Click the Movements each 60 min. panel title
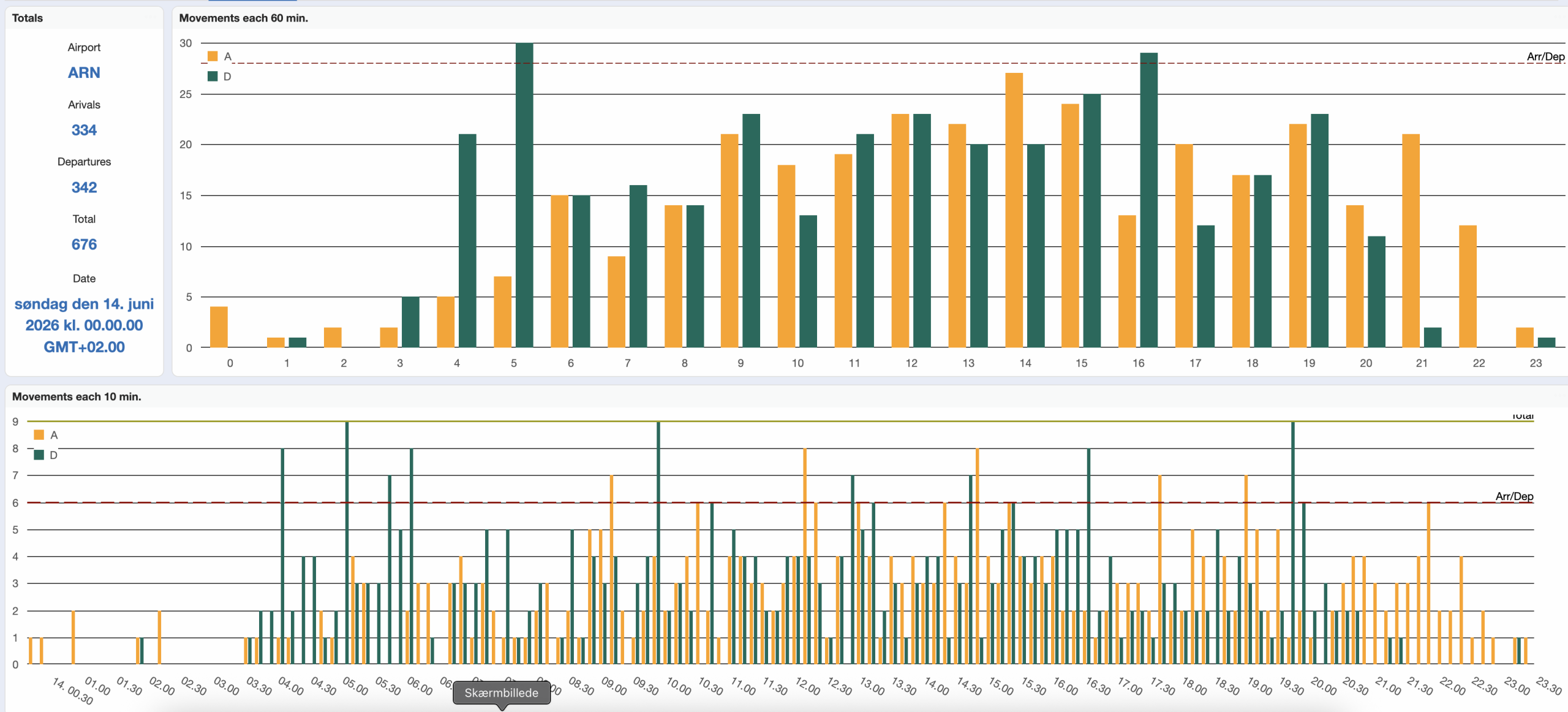Viewport: 1568px width, 712px height. [x=243, y=18]
